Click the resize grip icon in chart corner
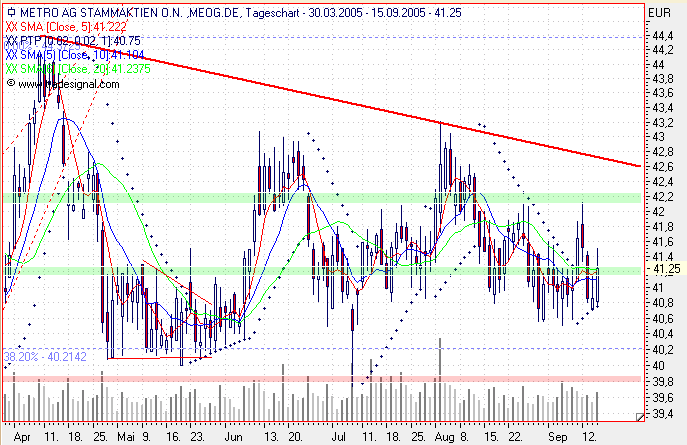687x445 pixels. (x=640, y=417)
